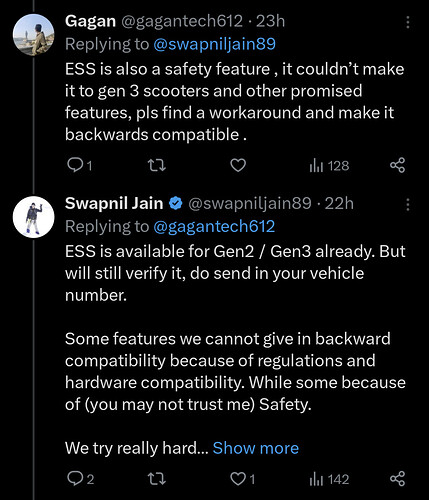Open @swapniljain89 mention link in Gagan's tweet
This screenshot has height=500, width=429.
click(214, 44)
